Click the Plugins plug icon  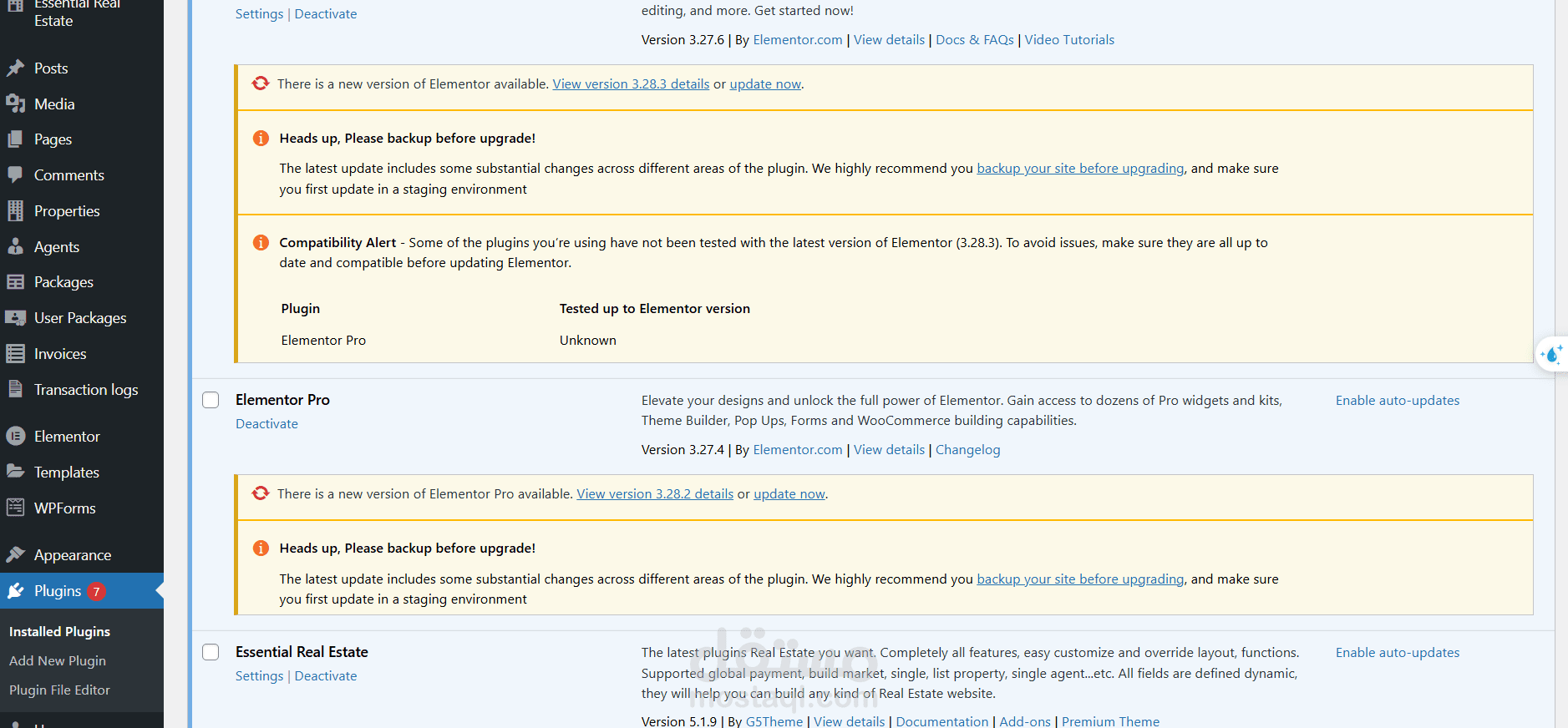[15, 591]
